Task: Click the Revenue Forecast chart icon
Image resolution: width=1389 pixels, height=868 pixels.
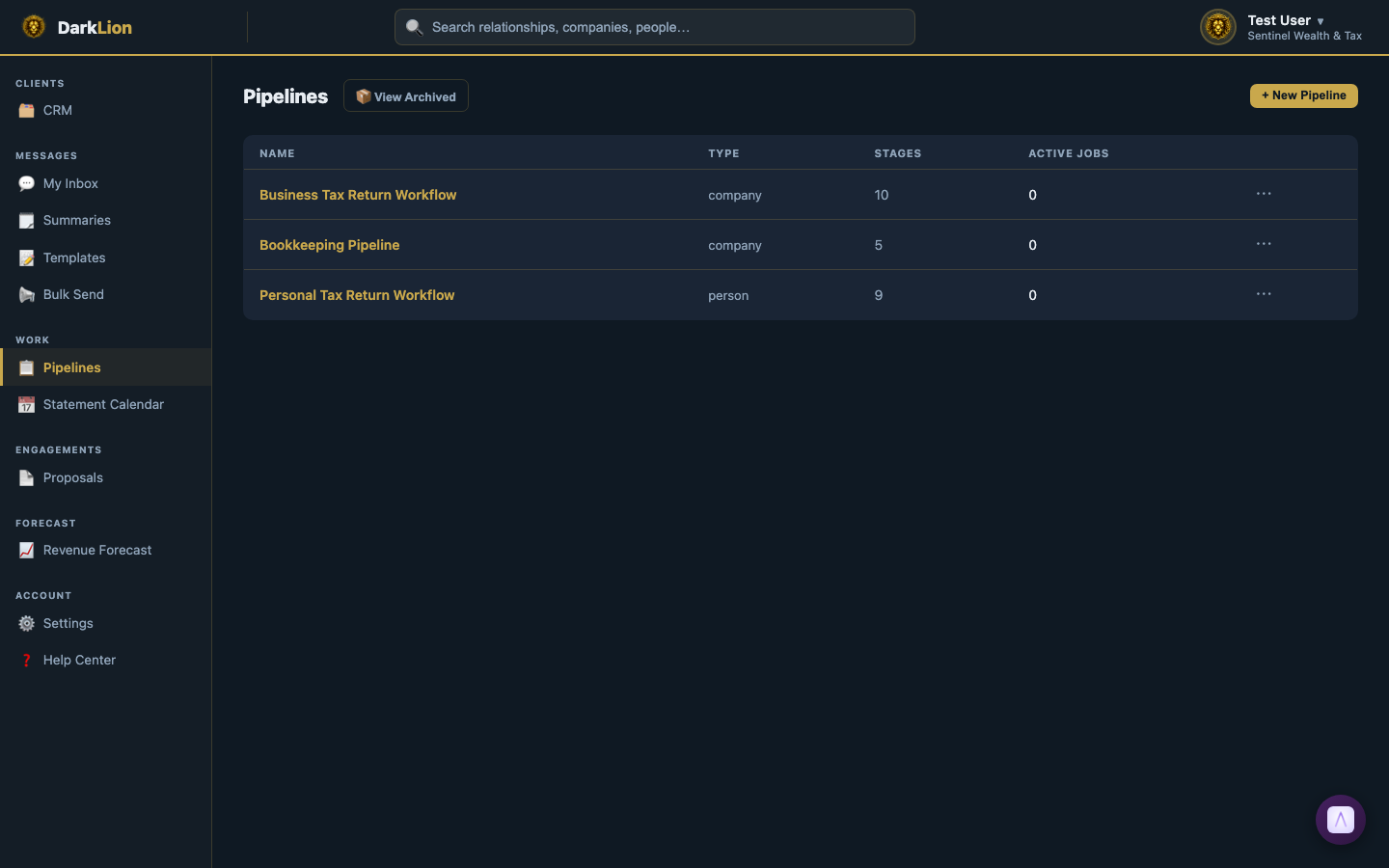Action: [x=26, y=551]
